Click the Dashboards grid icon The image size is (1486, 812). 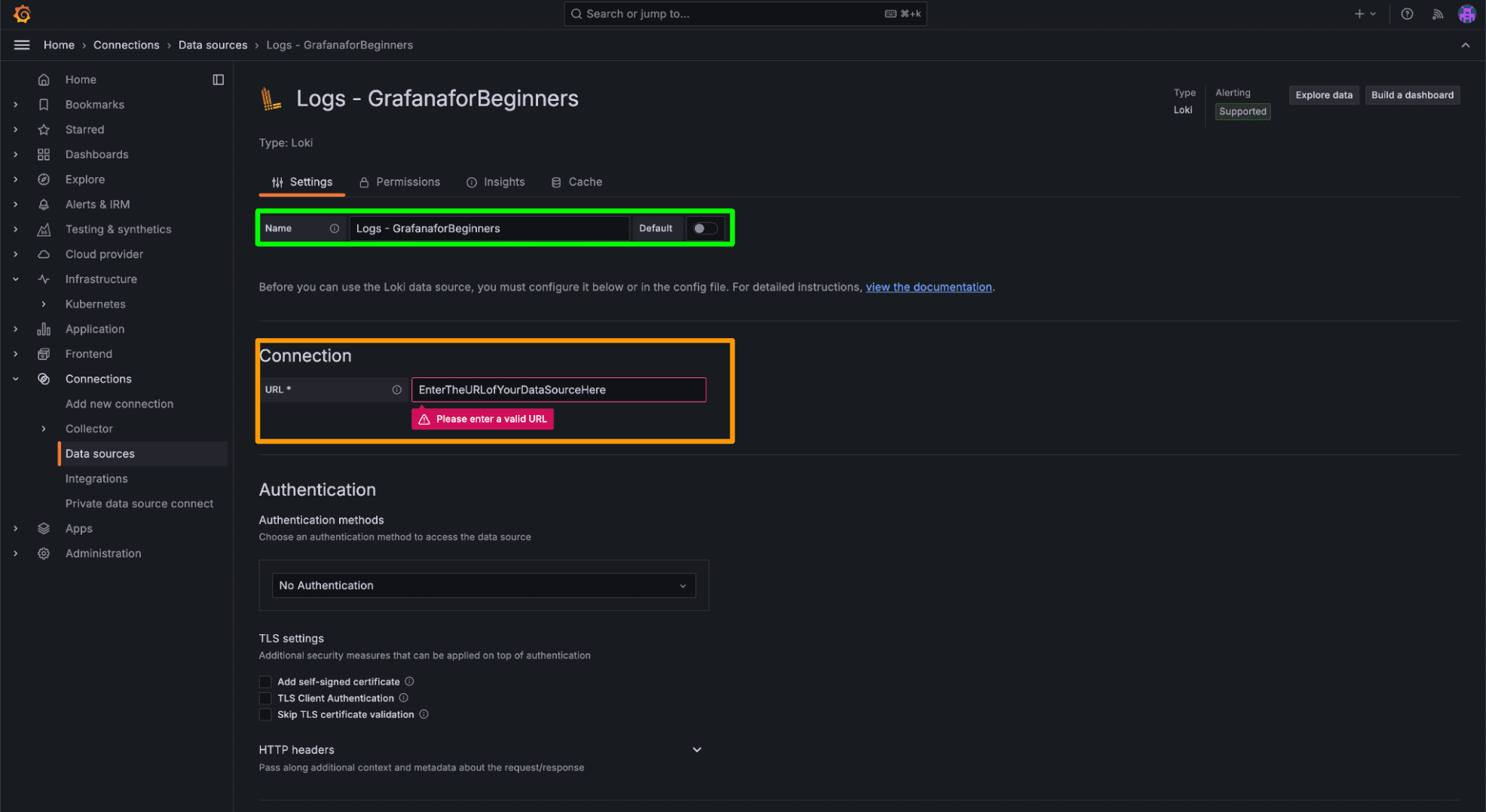click(44, 154)
